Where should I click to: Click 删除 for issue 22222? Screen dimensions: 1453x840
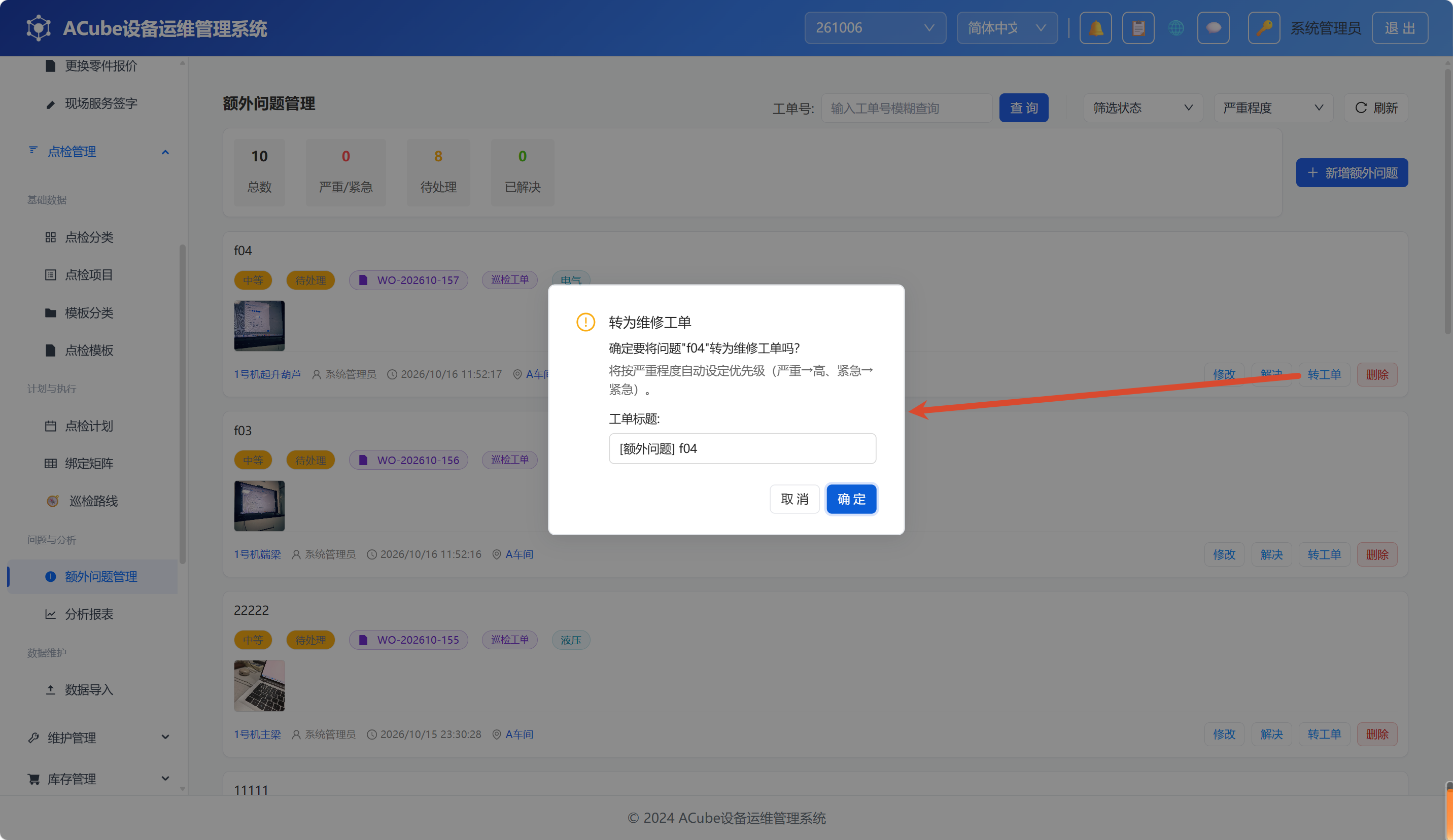pyautogui.click(x=1377, y=734)
